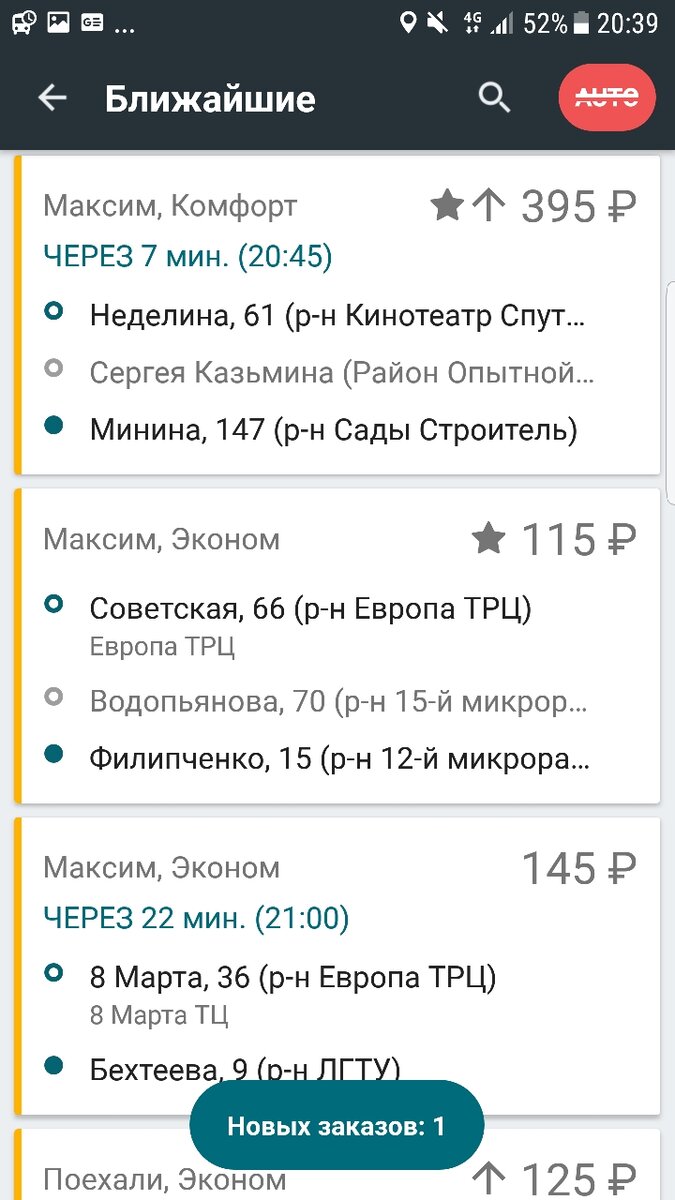Tap the red crossed-out AUTO badge
Image resolution: width=675 pixels, height=1200 pixels.
pos(607,97)
